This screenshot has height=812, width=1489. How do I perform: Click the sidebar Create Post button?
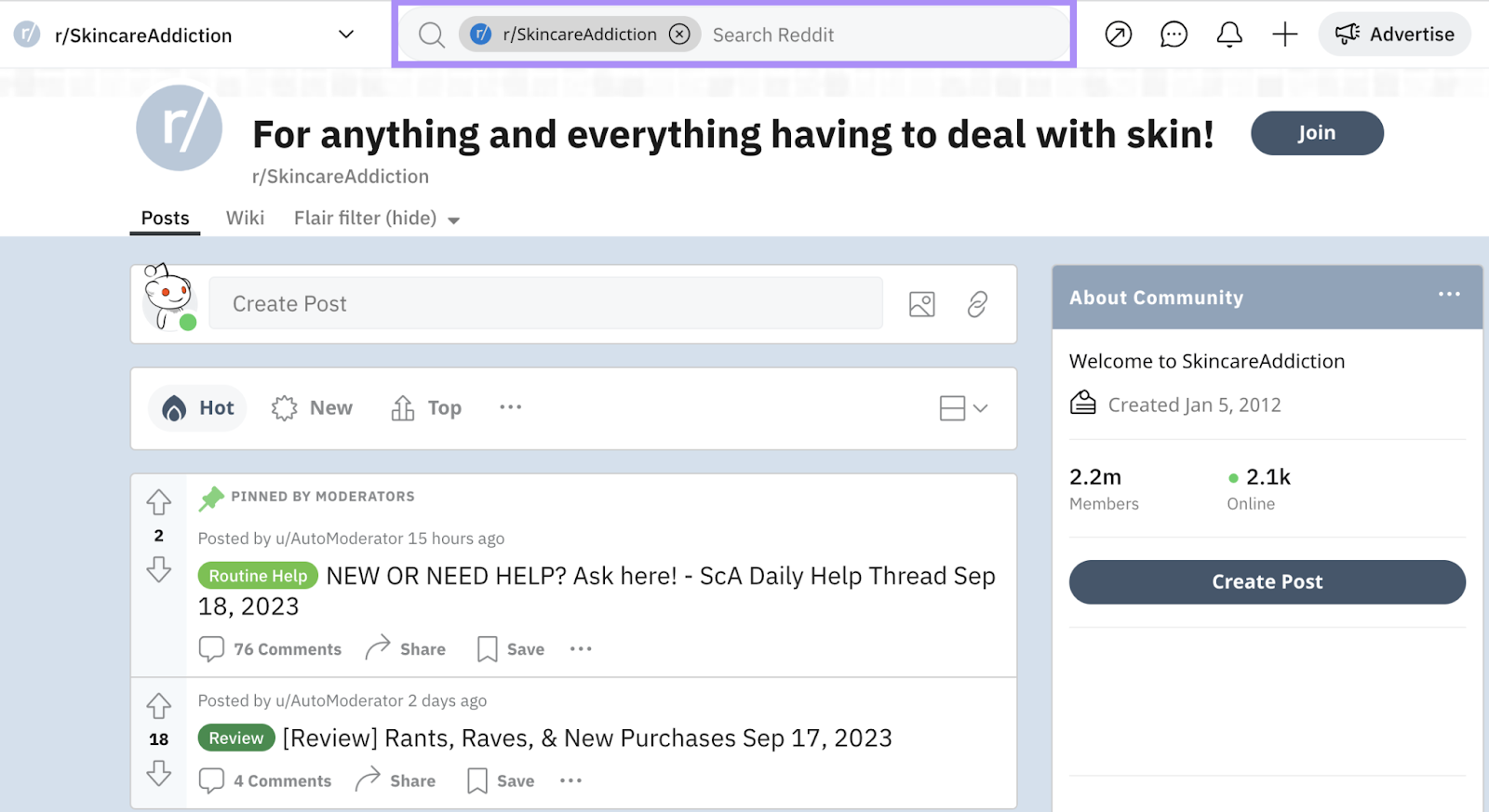coord(1268,581)
